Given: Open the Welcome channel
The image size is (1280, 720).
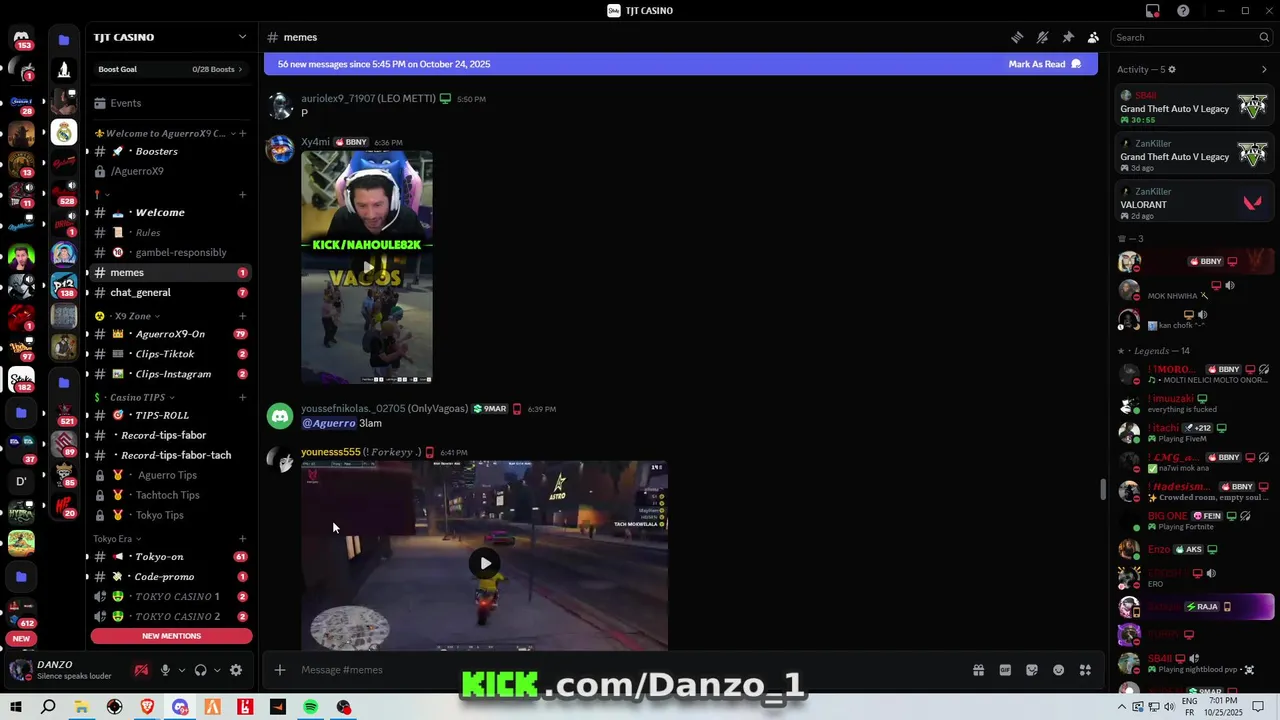Looking at the screenshot, I should 170,212.
